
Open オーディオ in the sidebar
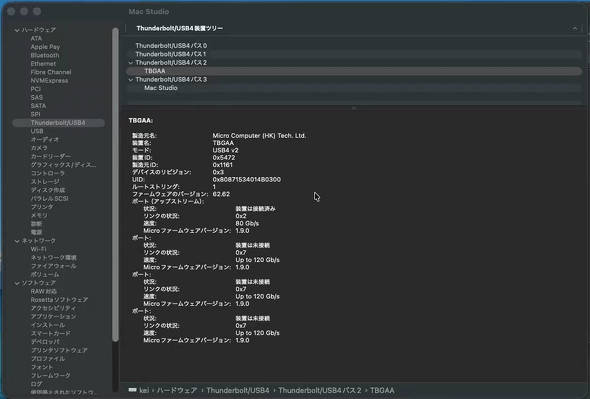coord(45,140)
